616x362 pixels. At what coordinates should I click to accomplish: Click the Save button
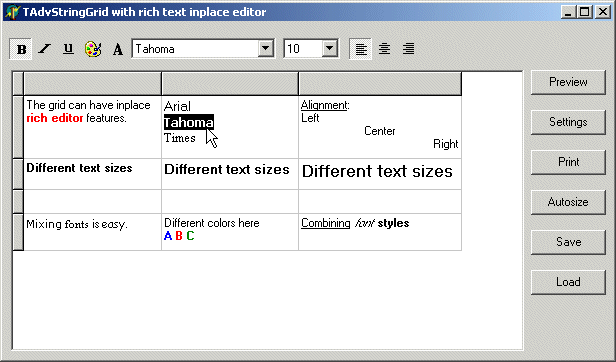[568, 242]
